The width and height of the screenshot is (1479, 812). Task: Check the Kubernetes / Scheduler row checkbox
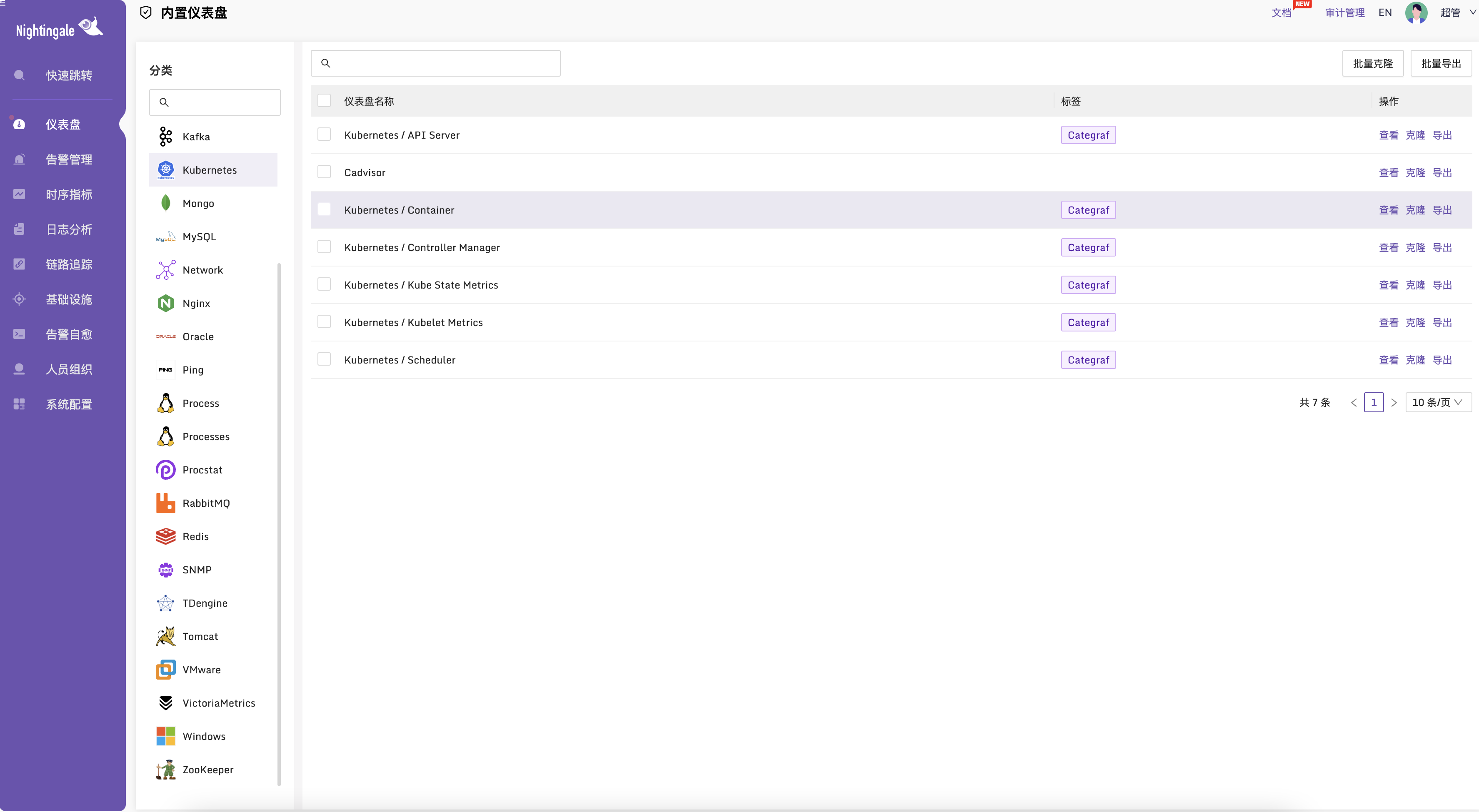coord(324,359)
